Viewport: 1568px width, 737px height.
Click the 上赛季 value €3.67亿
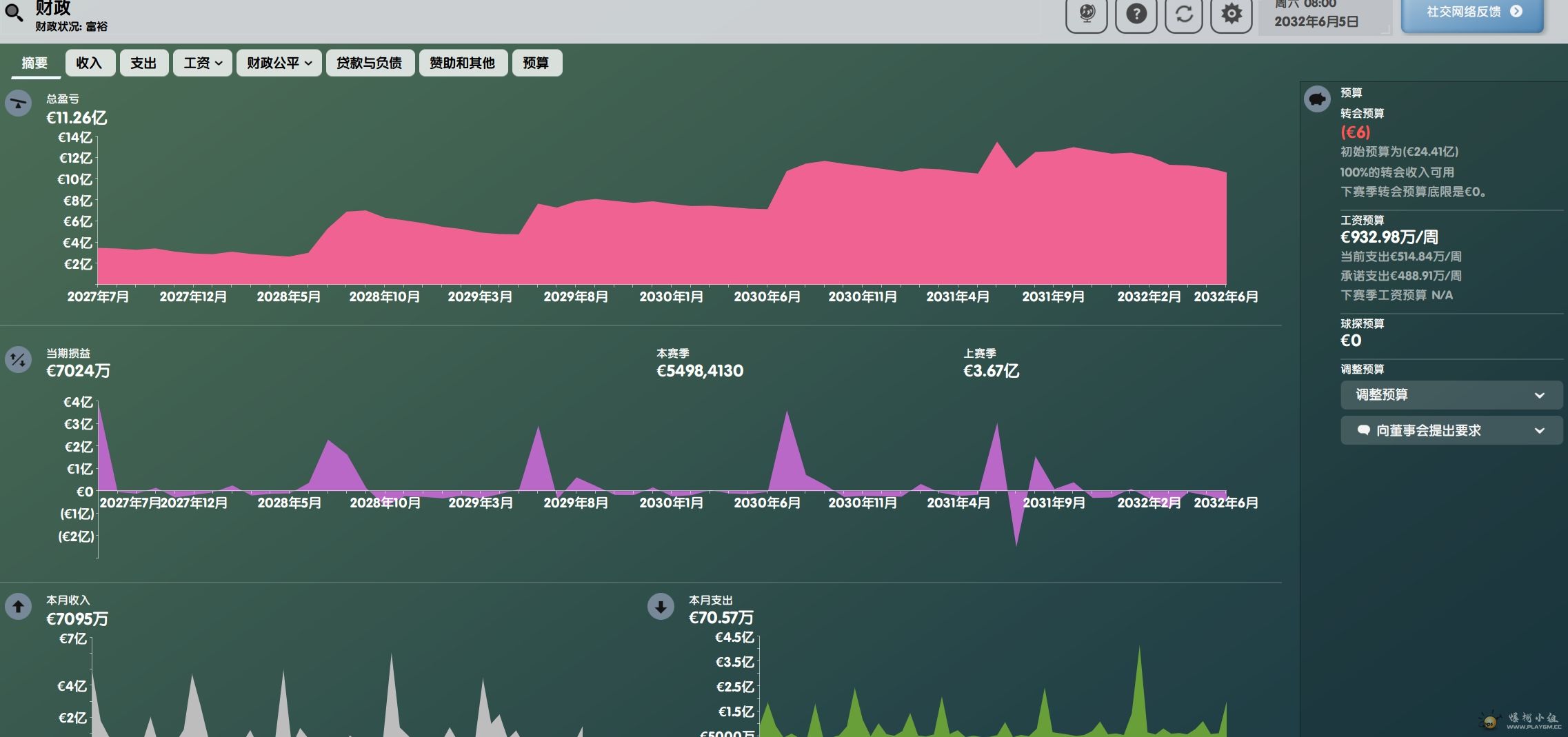coord(991,371)
